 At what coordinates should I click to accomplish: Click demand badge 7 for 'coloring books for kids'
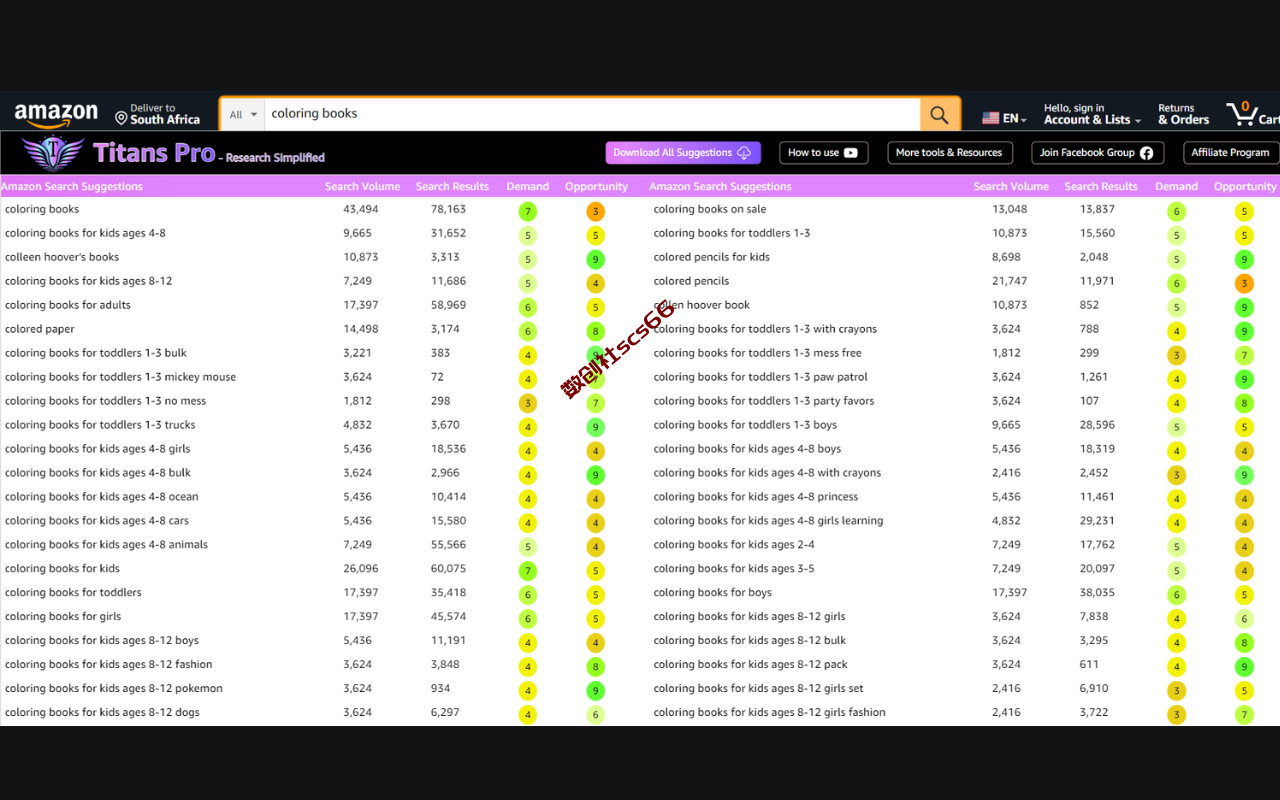pos(528,572)
